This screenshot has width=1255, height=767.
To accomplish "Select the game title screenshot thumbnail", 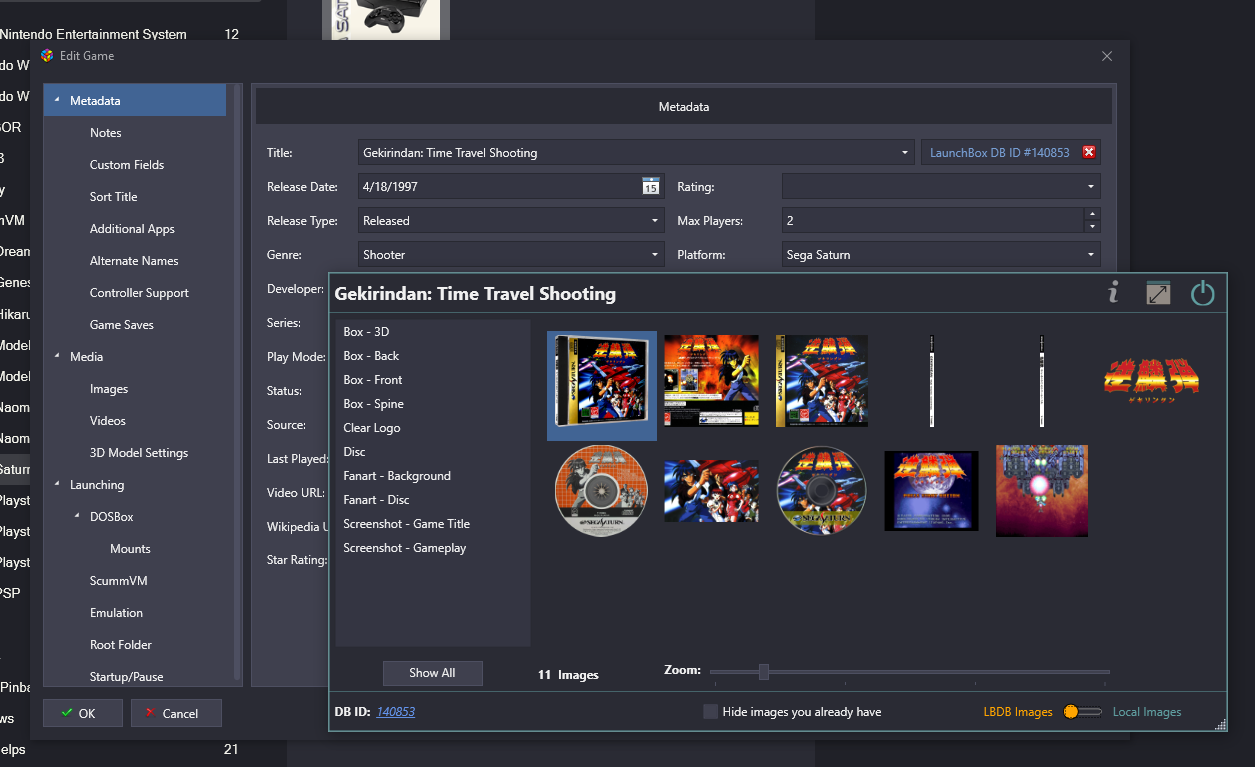I will click(931, 491).
